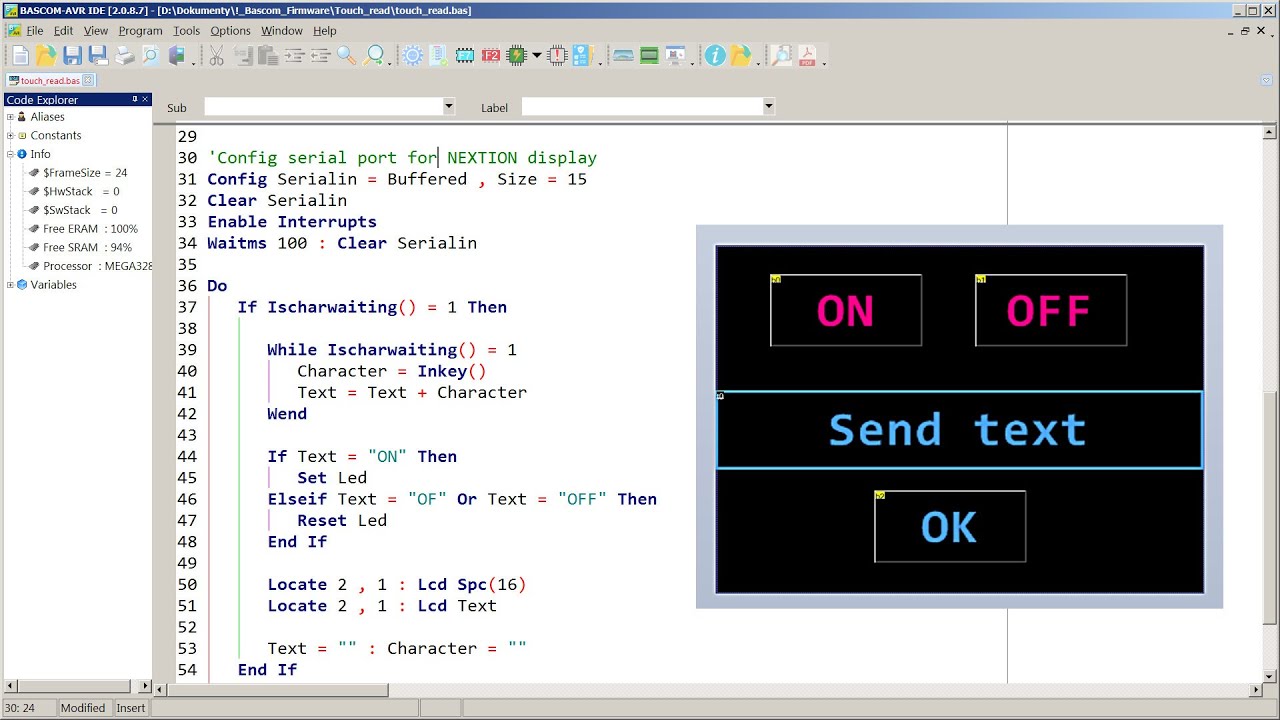1280x720 pixels.
Task: Click the program chip icon
Action: click(517, 56)
